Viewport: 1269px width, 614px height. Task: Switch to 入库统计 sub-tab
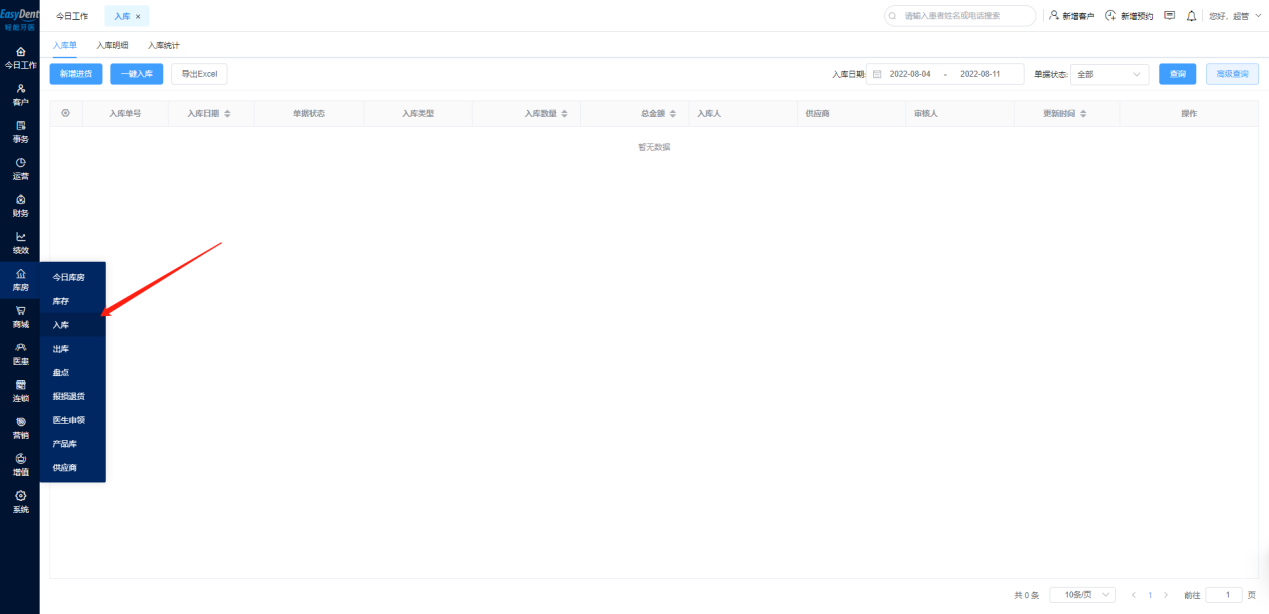tap(164, 45)
